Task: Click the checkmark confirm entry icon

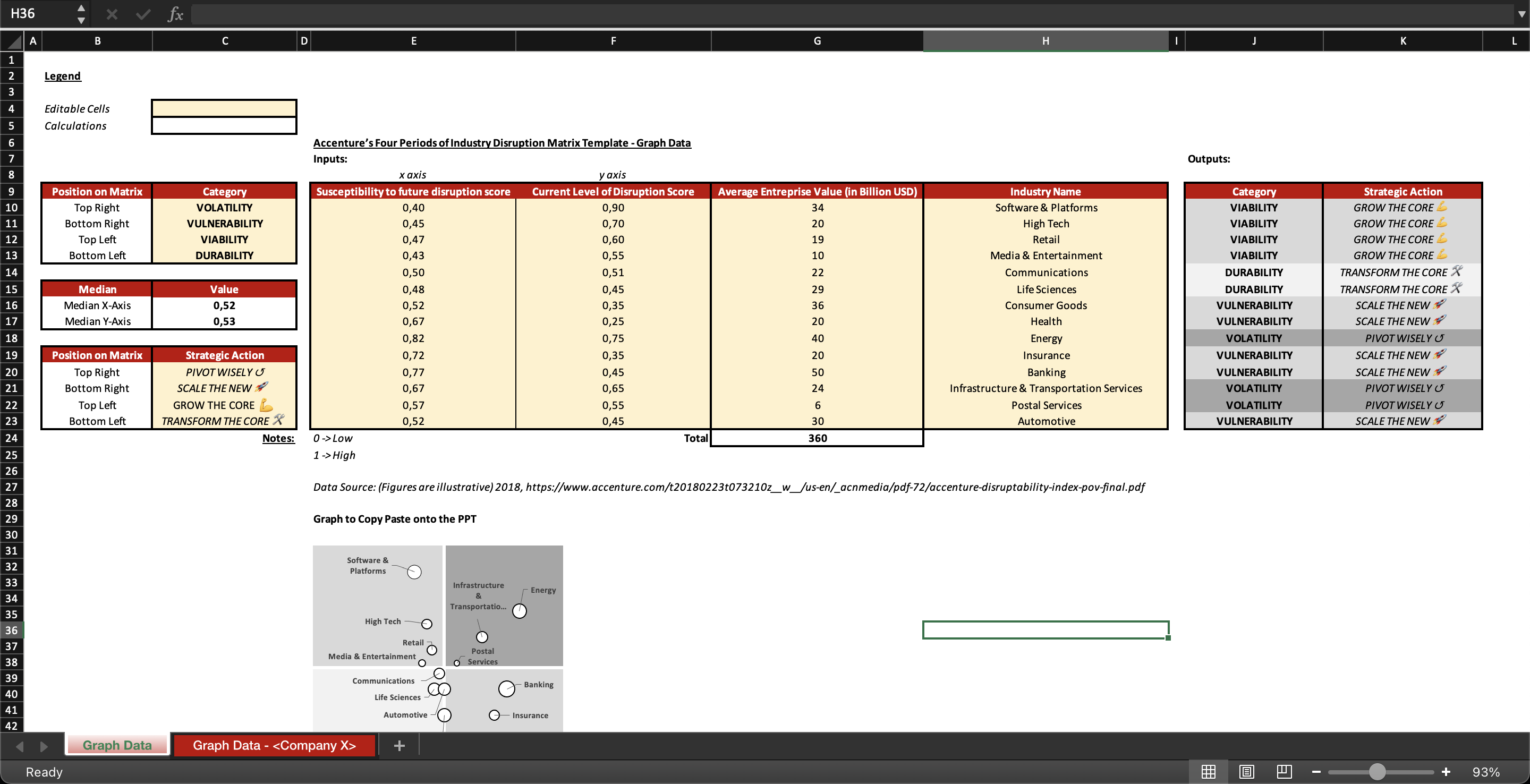Action: 142,14
